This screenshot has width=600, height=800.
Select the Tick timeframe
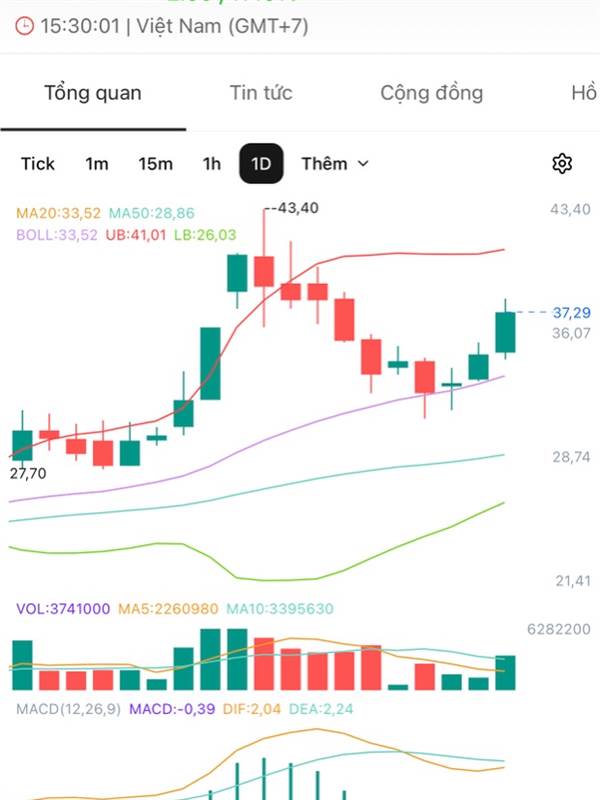[x=38, y=164]
